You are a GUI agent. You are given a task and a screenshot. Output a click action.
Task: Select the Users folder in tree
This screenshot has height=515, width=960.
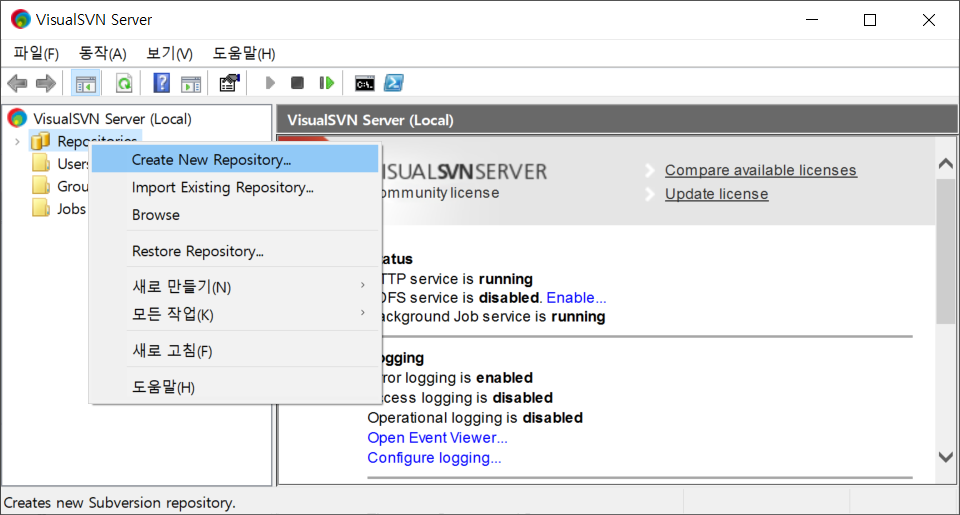point(60,164)
